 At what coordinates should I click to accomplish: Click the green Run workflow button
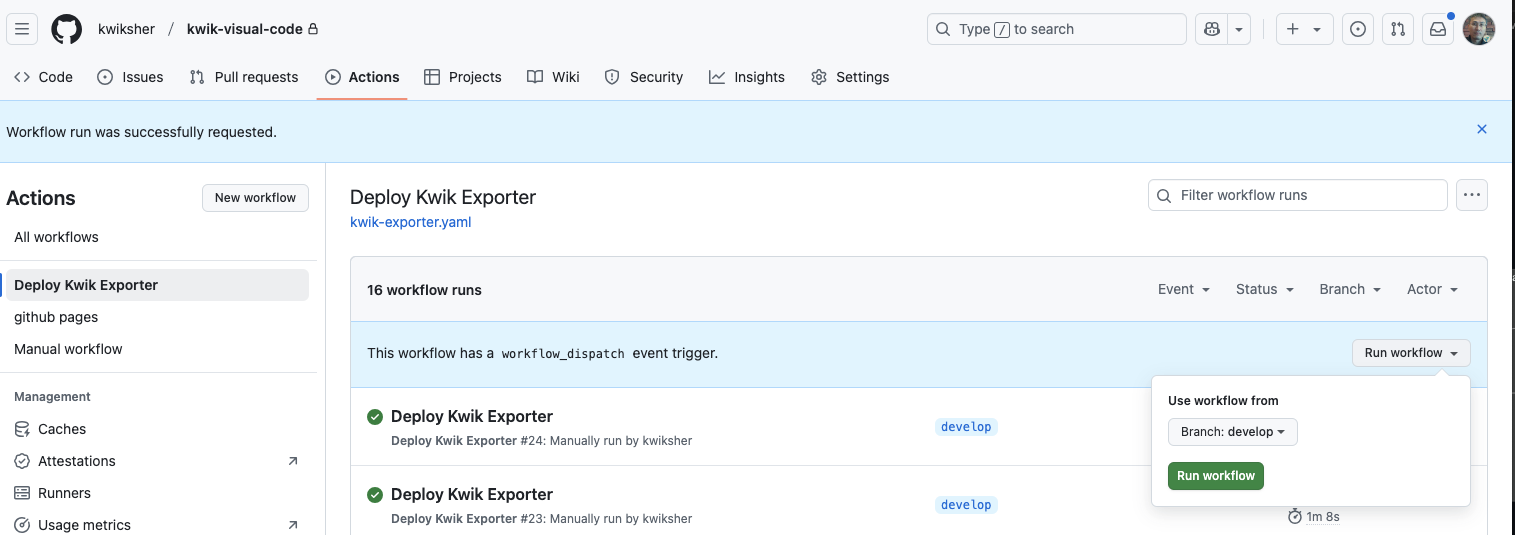pyautogui.click(x=1216, y=476)
